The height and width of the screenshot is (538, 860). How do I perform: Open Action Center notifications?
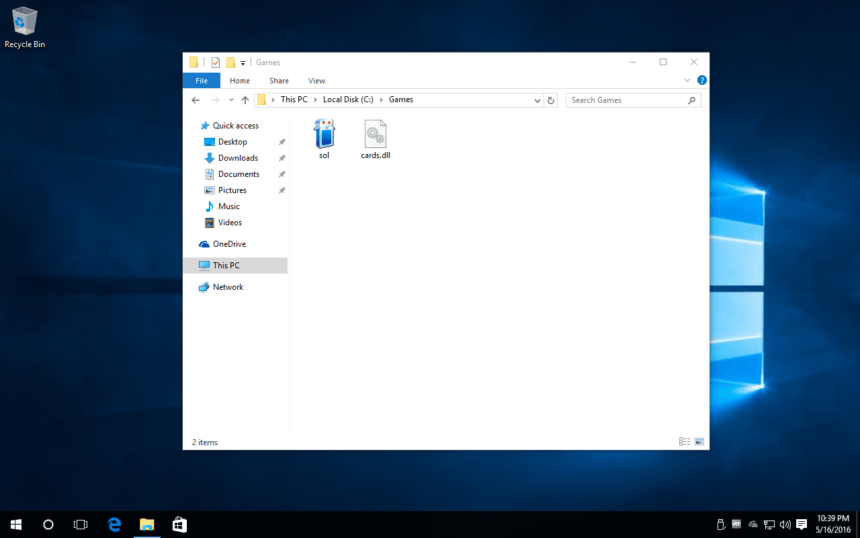(801, 525)
